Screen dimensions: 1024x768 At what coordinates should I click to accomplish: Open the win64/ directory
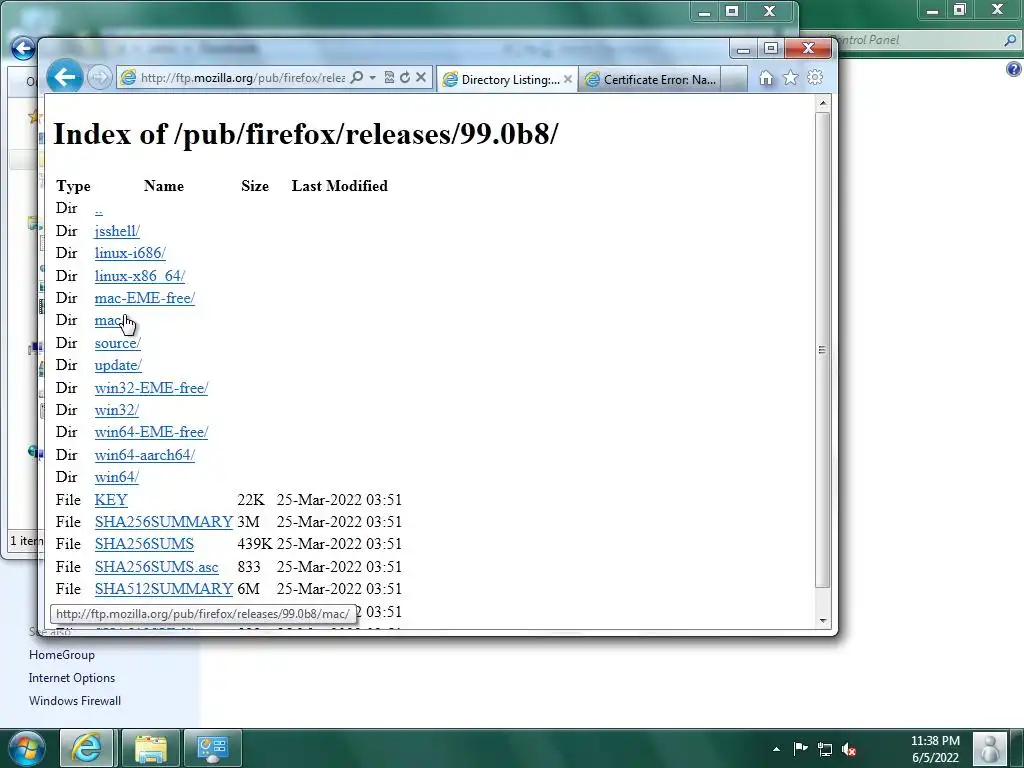tap(116, 477)
